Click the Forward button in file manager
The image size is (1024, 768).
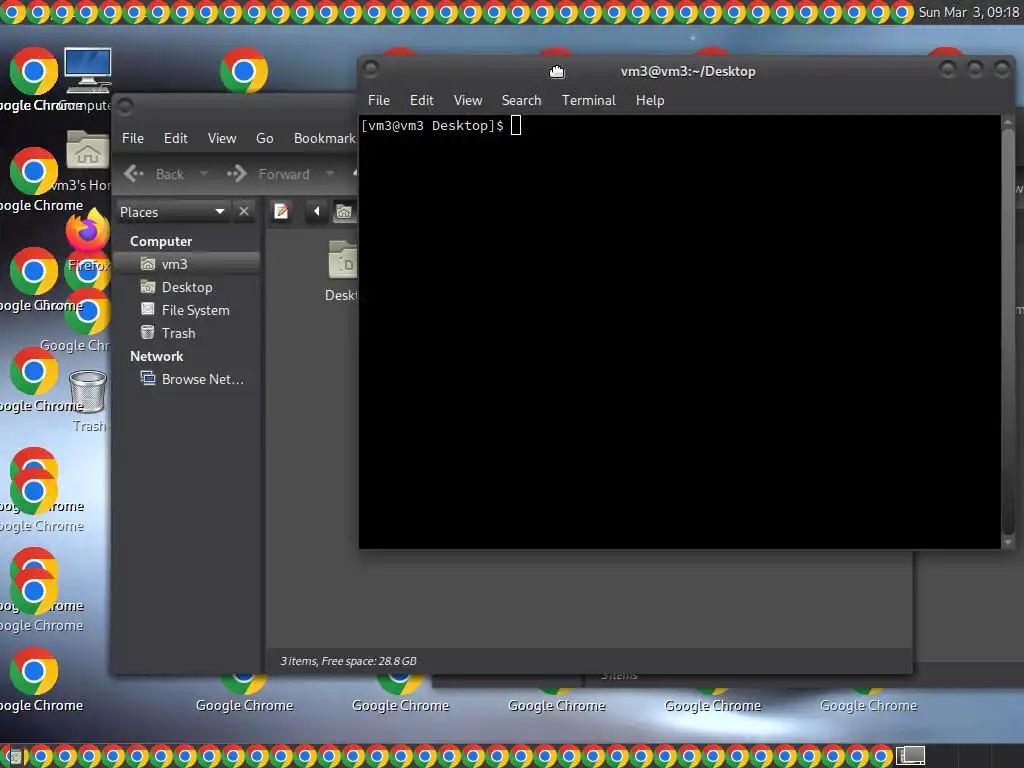click(x=268, y=174)
